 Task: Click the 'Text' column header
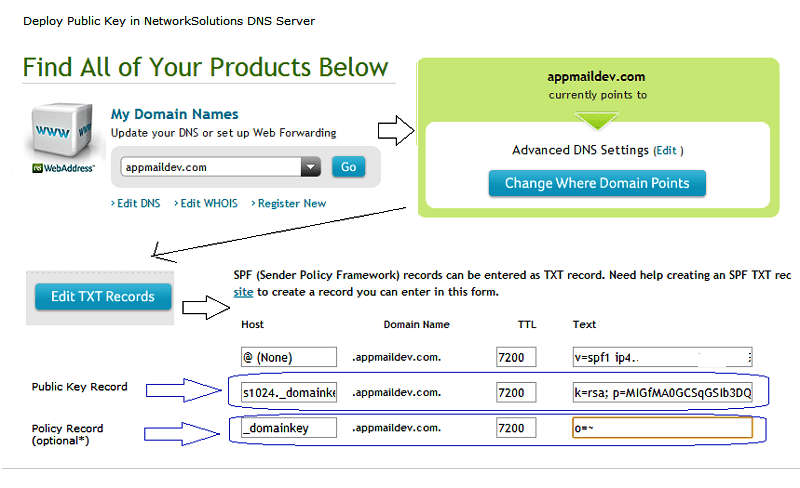(x=584, y=325)
